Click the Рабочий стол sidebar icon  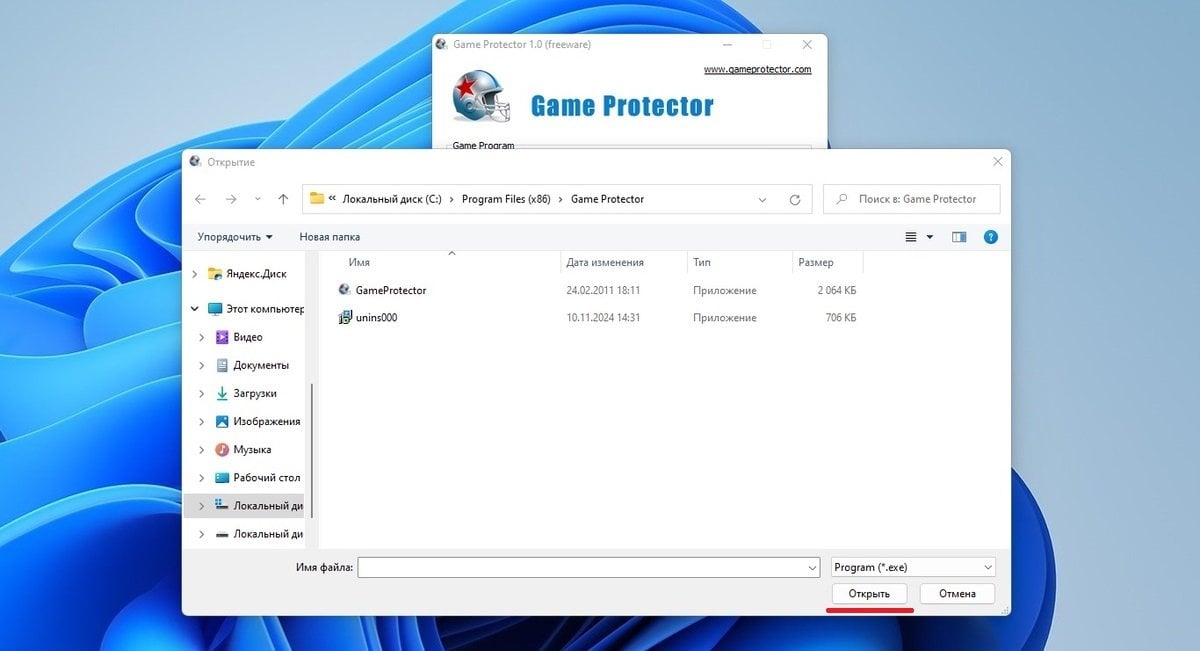pyautogui.click(x=222, y=477)
